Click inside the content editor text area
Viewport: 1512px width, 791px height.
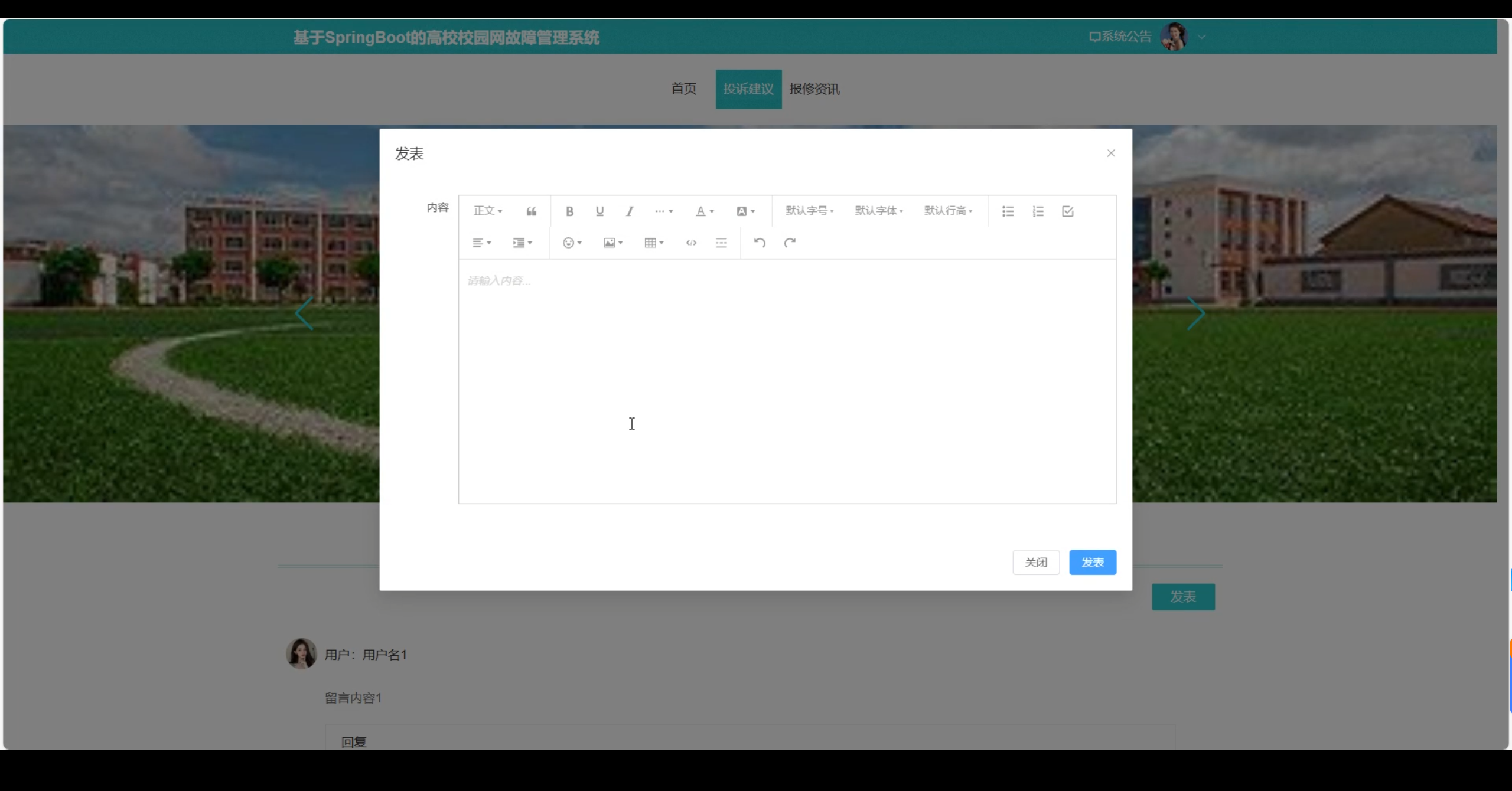787,381
